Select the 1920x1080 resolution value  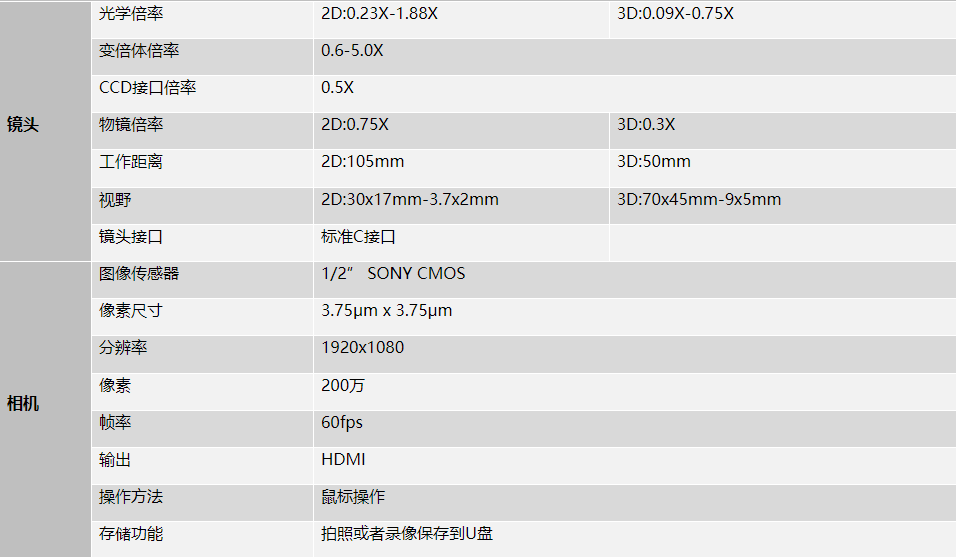tap(363, 348)
